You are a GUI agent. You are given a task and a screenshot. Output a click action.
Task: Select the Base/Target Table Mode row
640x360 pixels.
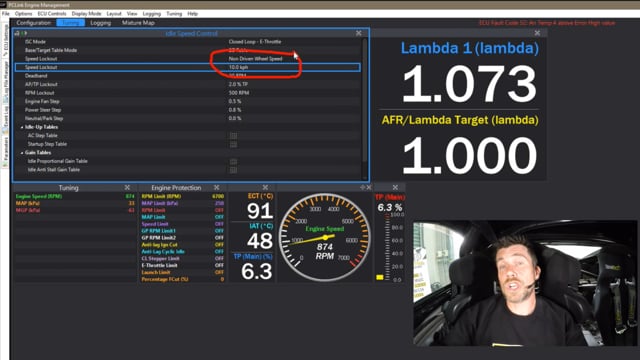point(188,50)
